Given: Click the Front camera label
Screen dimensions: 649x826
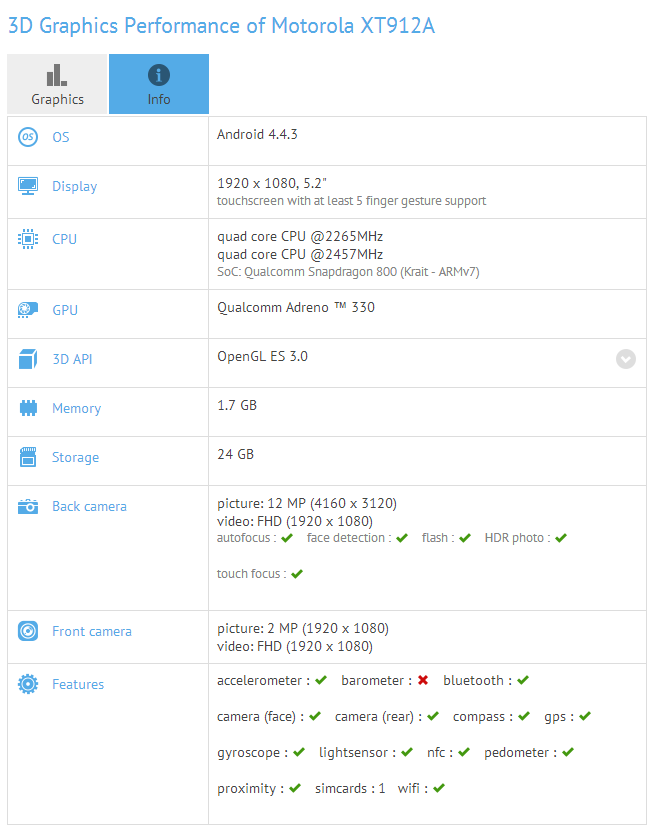Looking at the screenshot, I should tap(92, 631).
